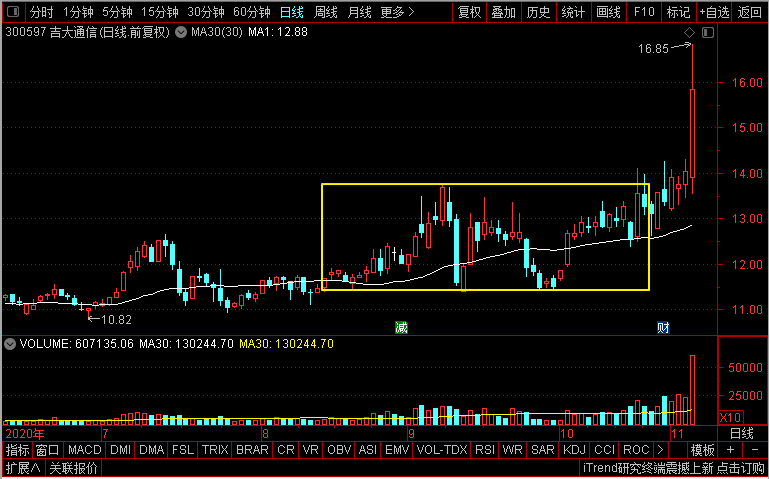Select the DMA indicator

coord(152,450)
